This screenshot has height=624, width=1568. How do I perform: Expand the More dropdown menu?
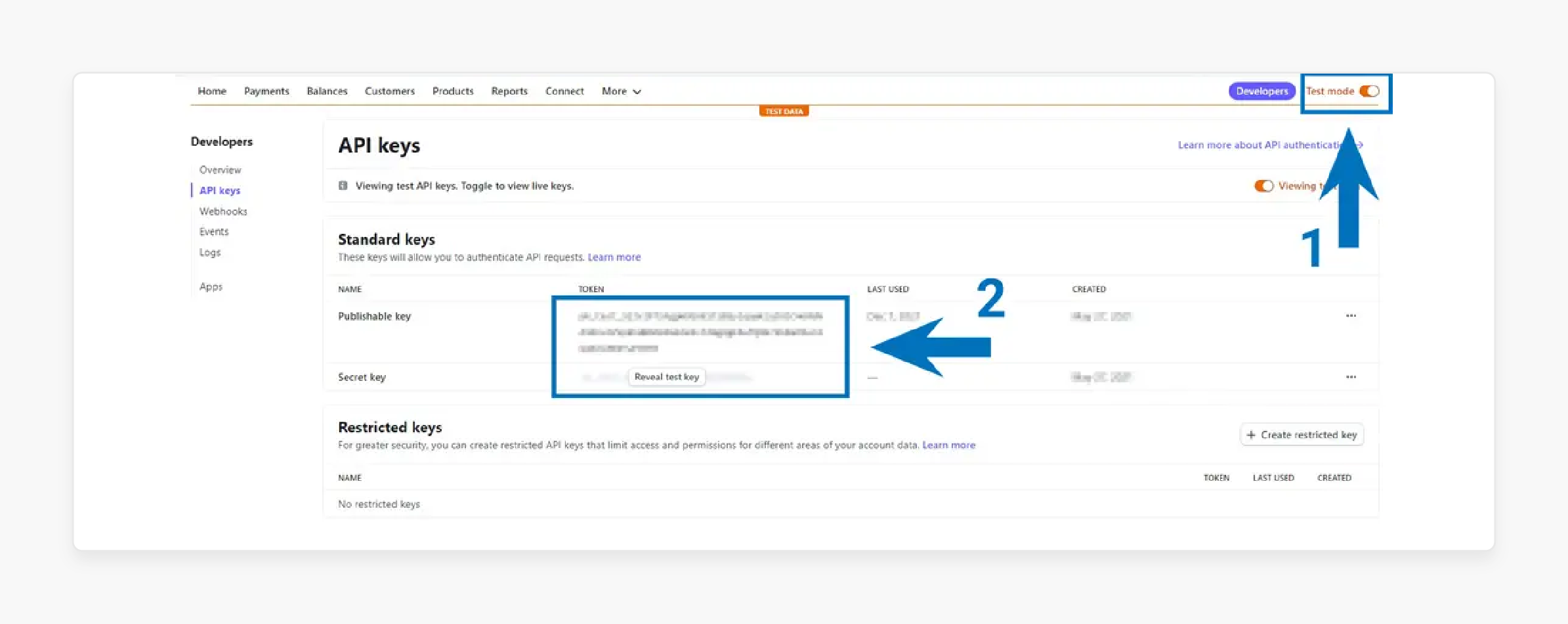pos(621,91)
